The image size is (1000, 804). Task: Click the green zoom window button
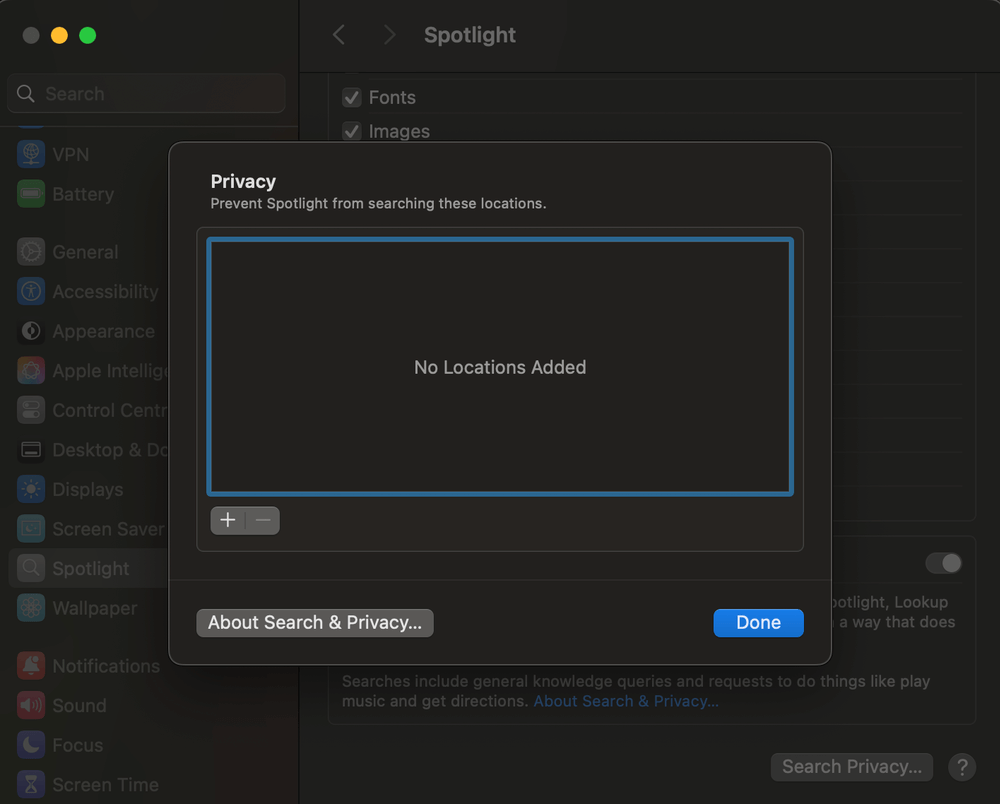pyautogui.click(x=87, y=35)
